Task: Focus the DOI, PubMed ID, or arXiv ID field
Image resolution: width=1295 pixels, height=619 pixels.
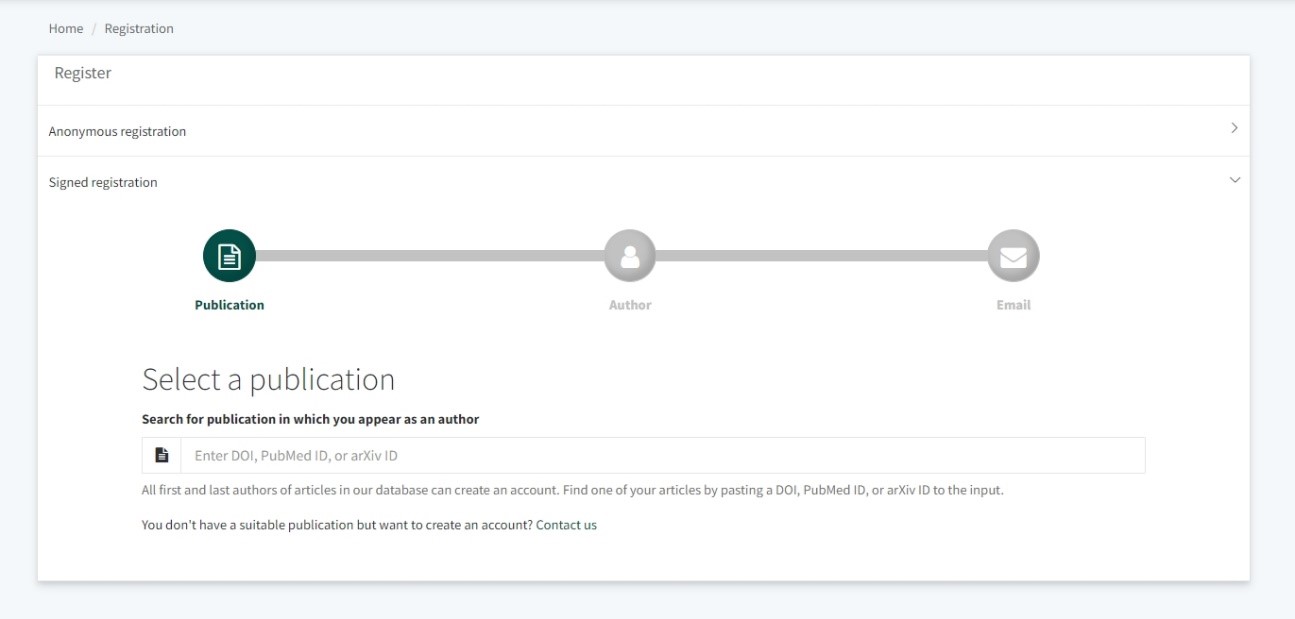Action: [x=662, y=456]
